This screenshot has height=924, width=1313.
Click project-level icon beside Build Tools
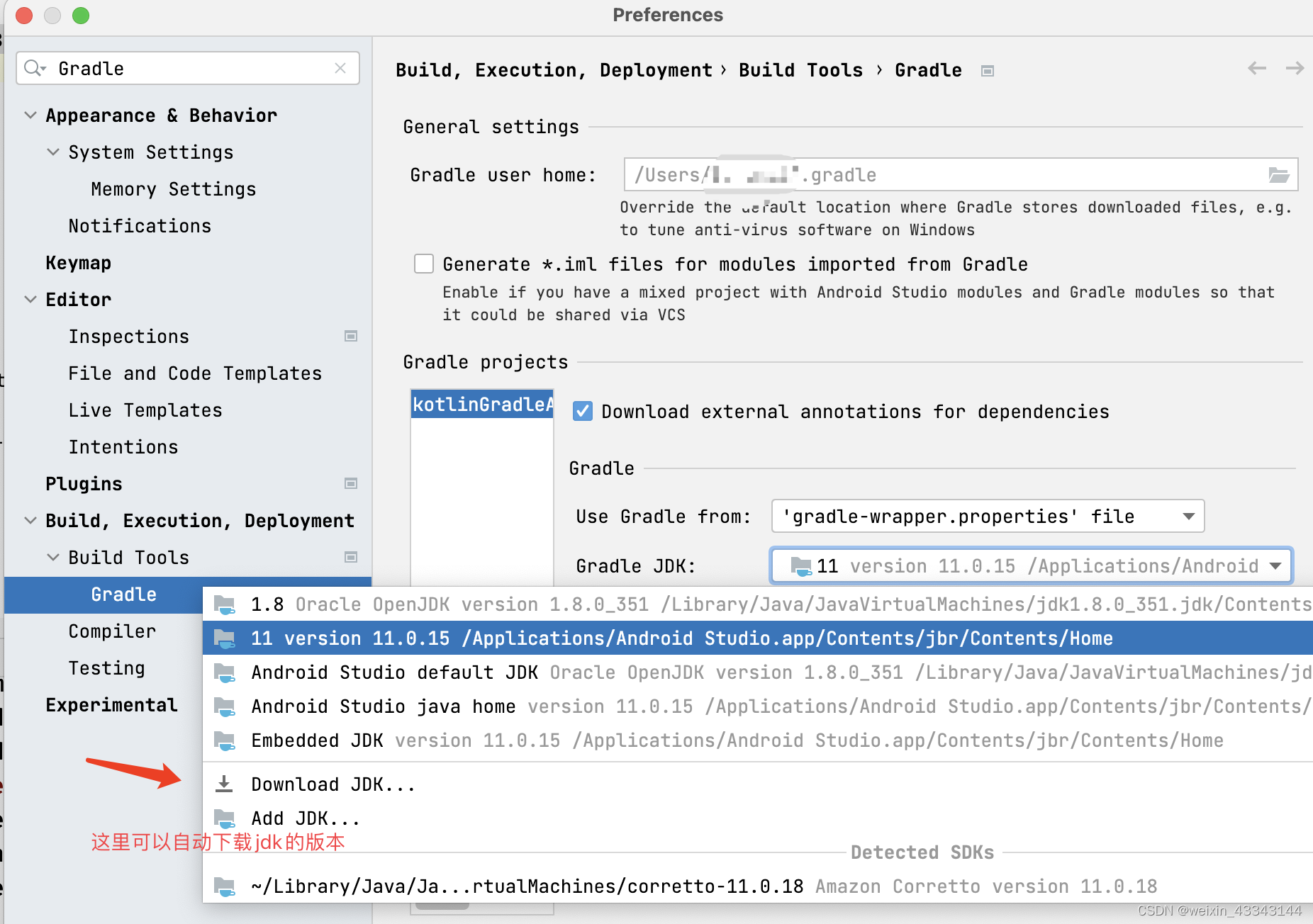pyautogui.click(x=351, y=557)
